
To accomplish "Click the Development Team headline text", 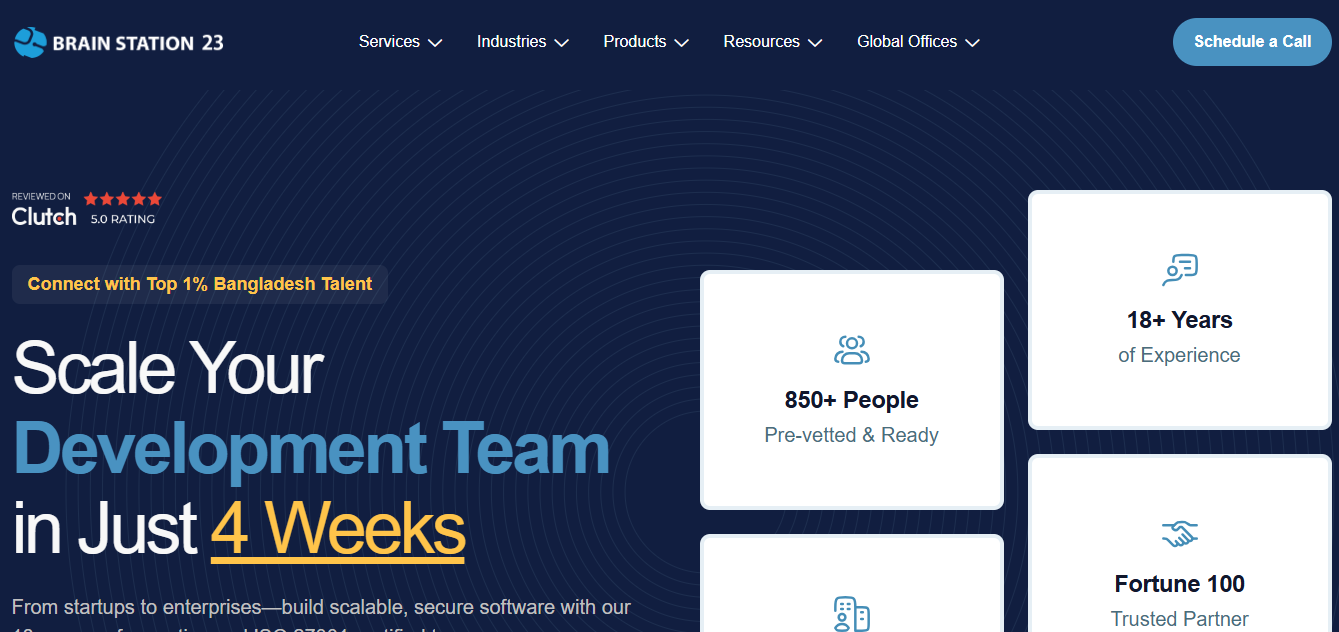I will 312,450.
